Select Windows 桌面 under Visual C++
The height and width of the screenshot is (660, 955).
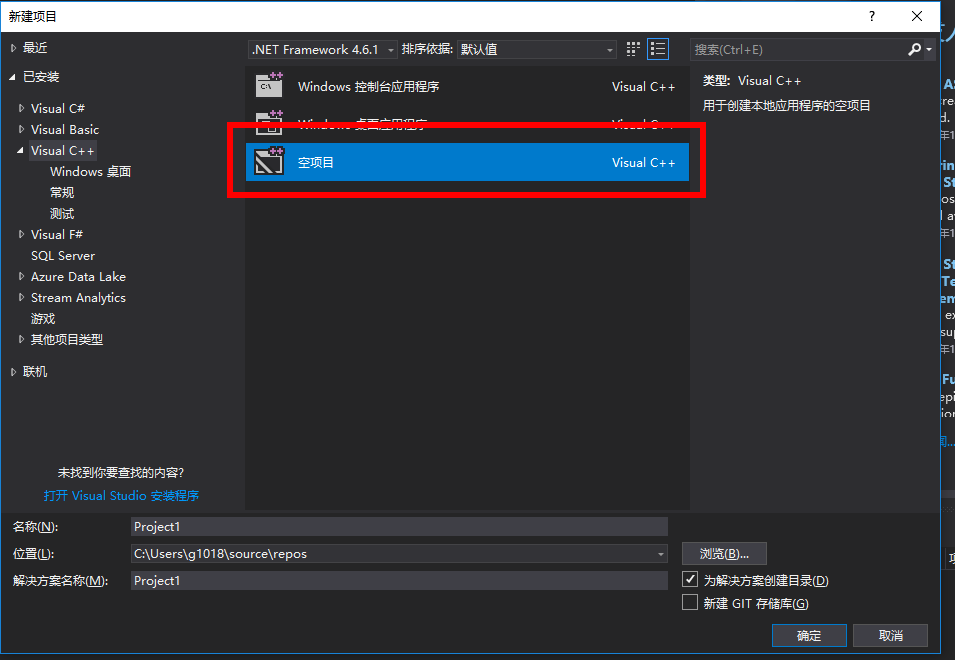pos(90,172)
